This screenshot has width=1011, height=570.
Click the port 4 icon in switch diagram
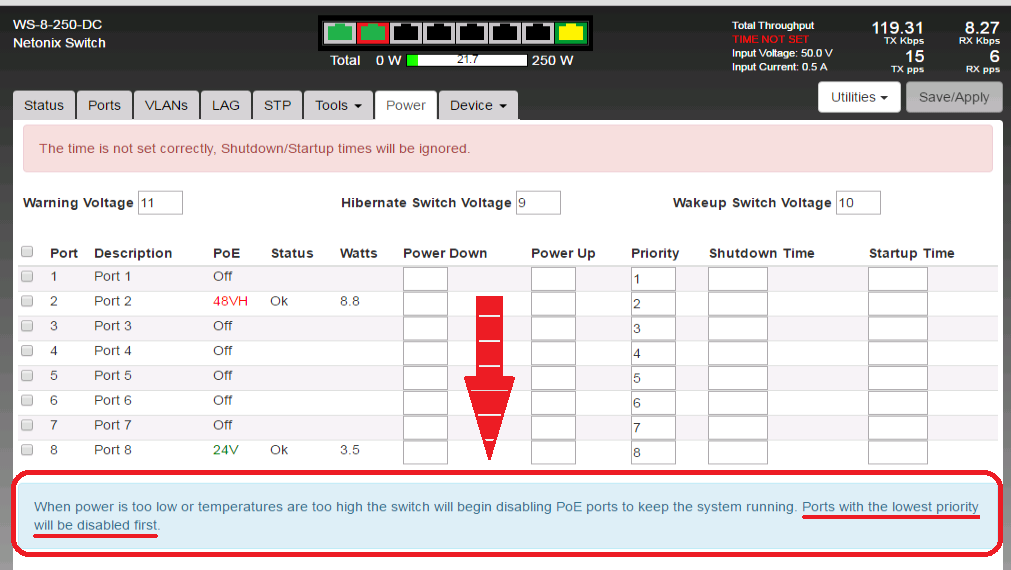click(x=439, y=32)
